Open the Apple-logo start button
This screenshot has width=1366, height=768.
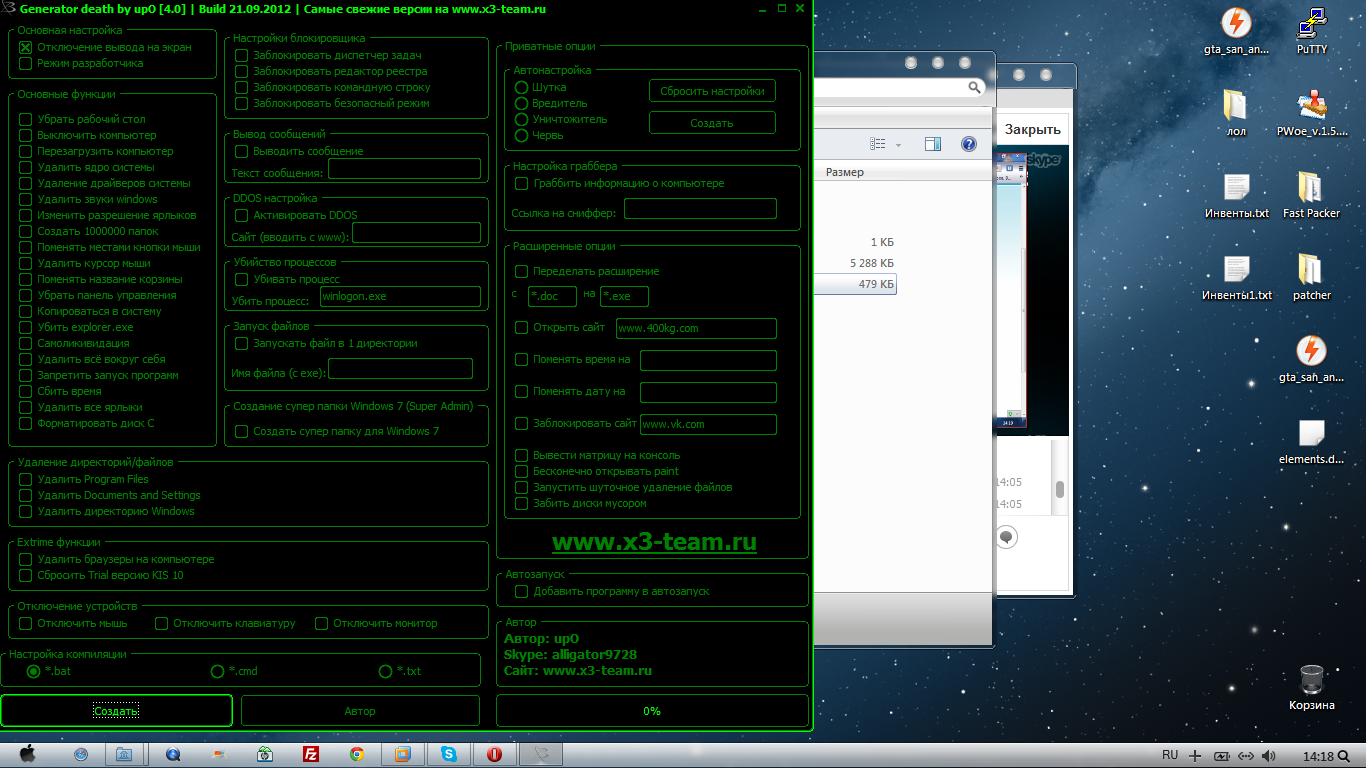27,754
